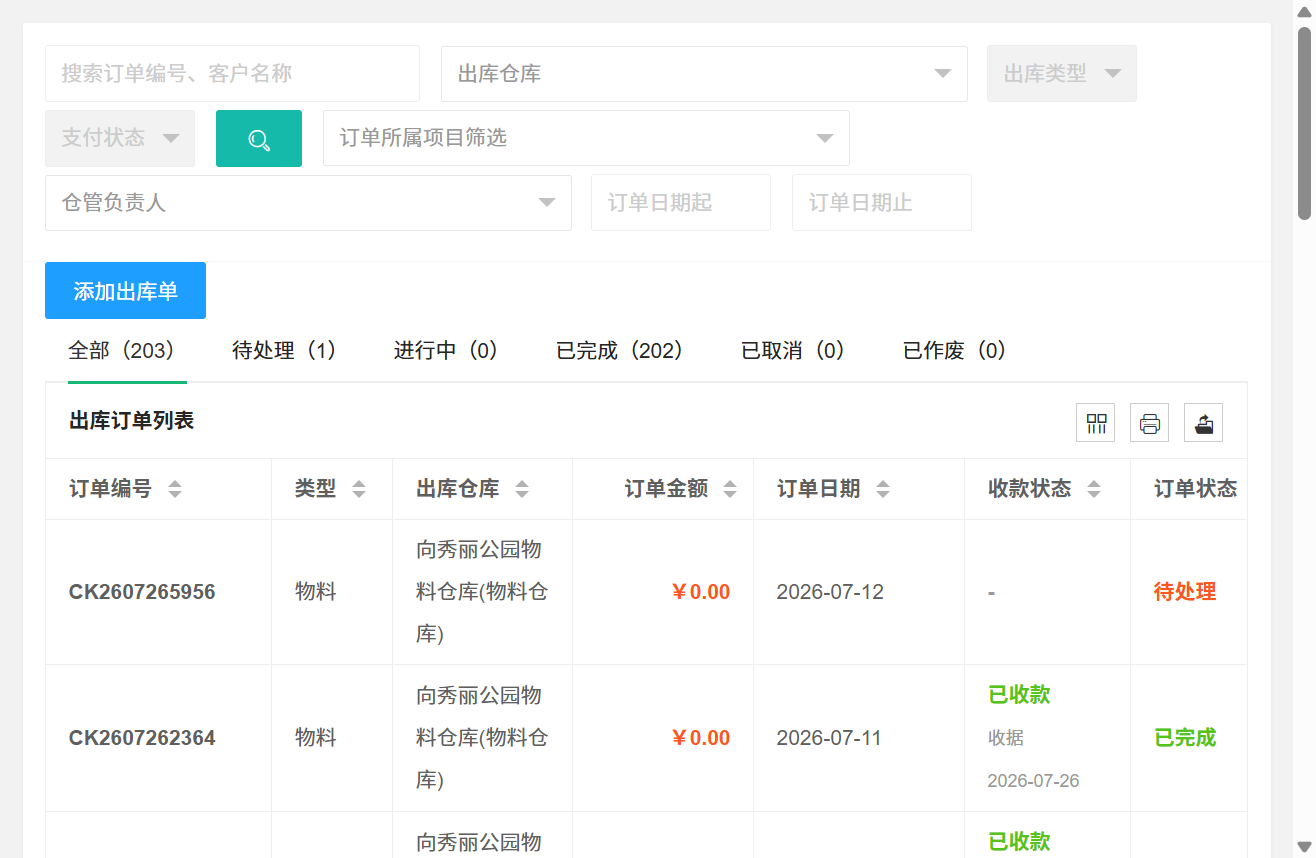
Task: Click the teal search magnifier button
Action: [x=258, y=138]
